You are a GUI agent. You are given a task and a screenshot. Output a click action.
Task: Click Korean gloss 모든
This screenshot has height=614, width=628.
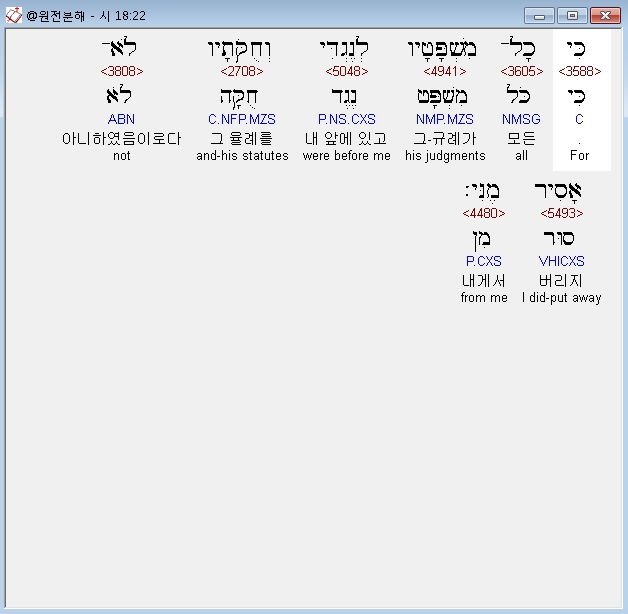click(x=521, y=139)
